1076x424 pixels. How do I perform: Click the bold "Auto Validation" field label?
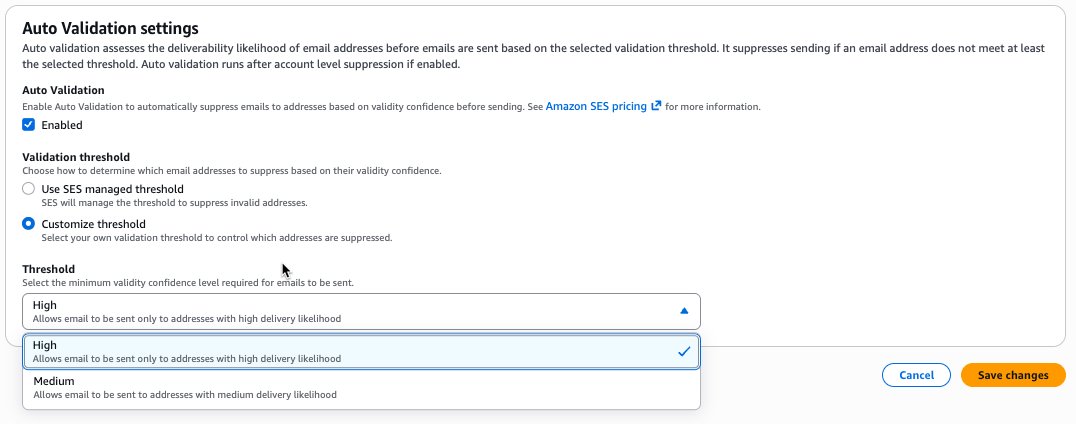[63, 90]
